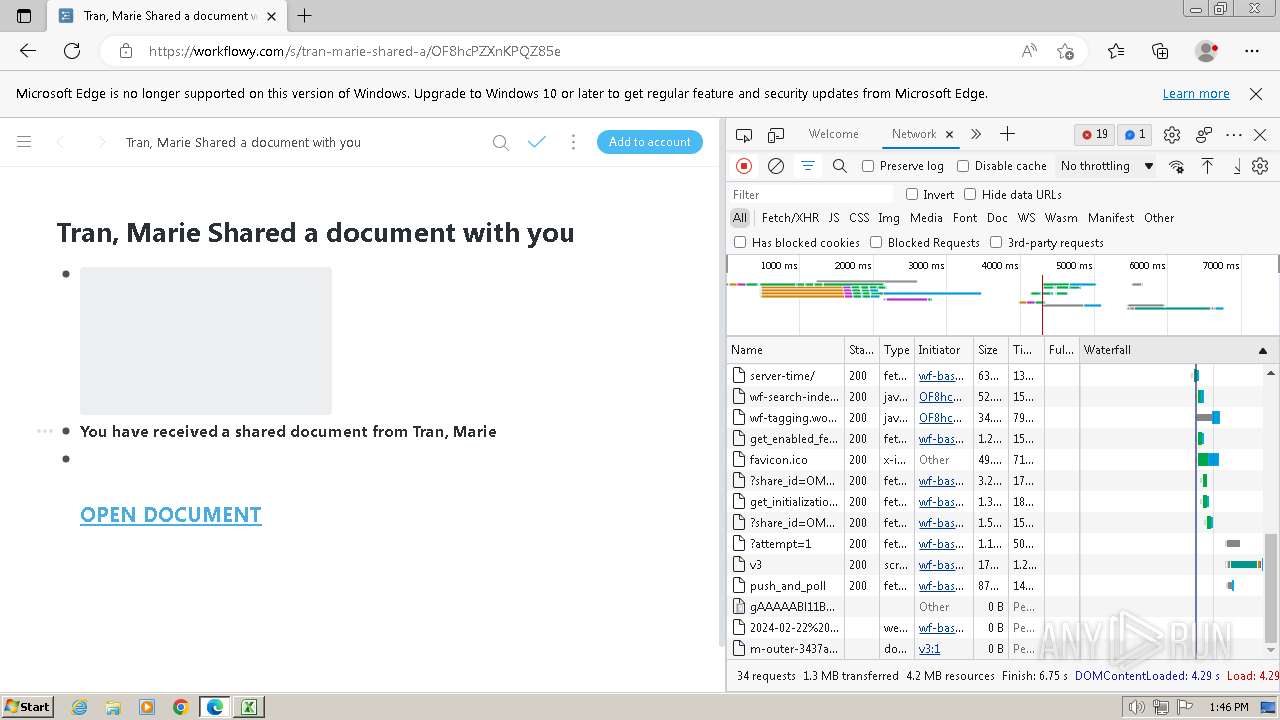Image resolution: width=1280 pixels, height=720 pixels.
Task: Open the Edge favorites list icon
Action: tap(1116, 51)
